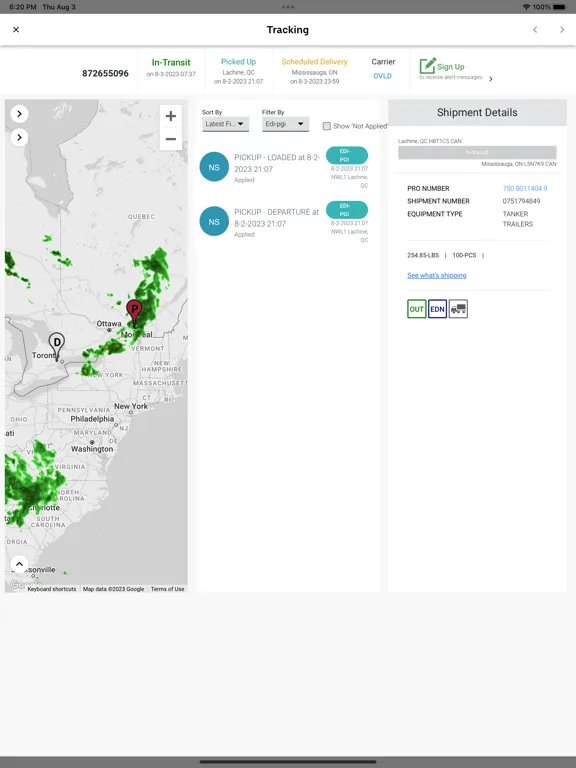Click NS avatar for PICKUP - LOADED event

tap(214, 167)
